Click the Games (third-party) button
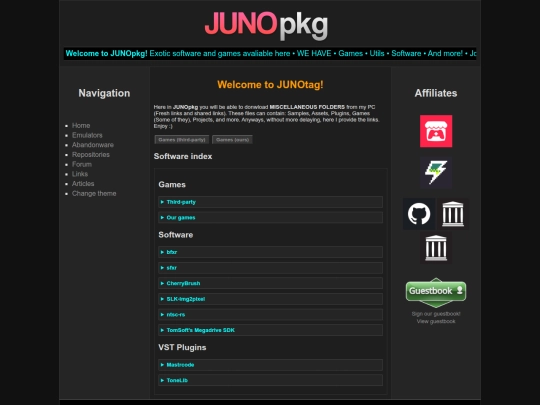This screenshot has height=405, width=540. 182,140
